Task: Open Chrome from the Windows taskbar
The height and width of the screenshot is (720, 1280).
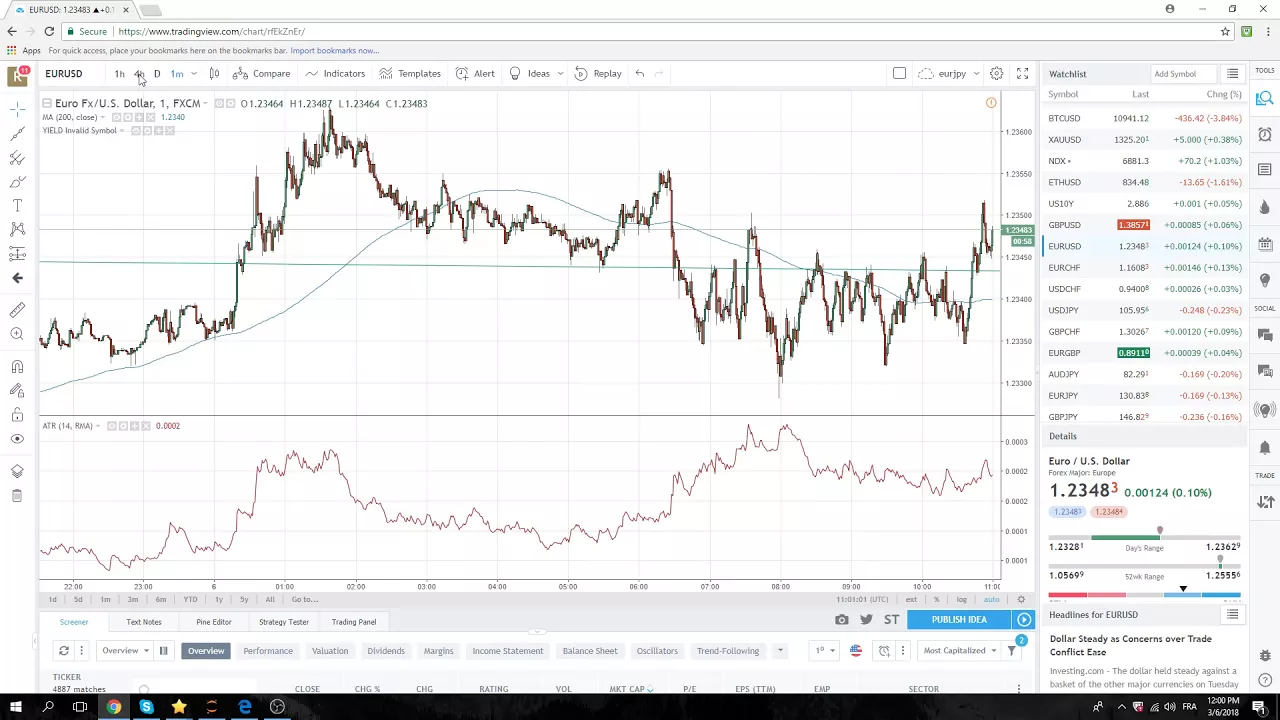Action: tap(114, 707)
